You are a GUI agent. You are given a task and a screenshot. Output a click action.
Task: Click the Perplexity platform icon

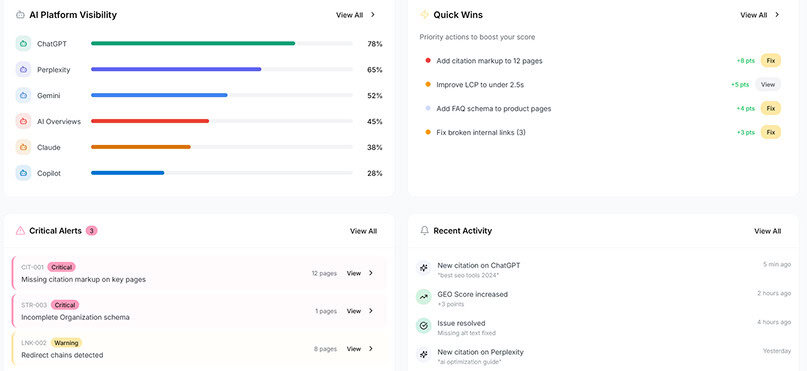[23, 69]
